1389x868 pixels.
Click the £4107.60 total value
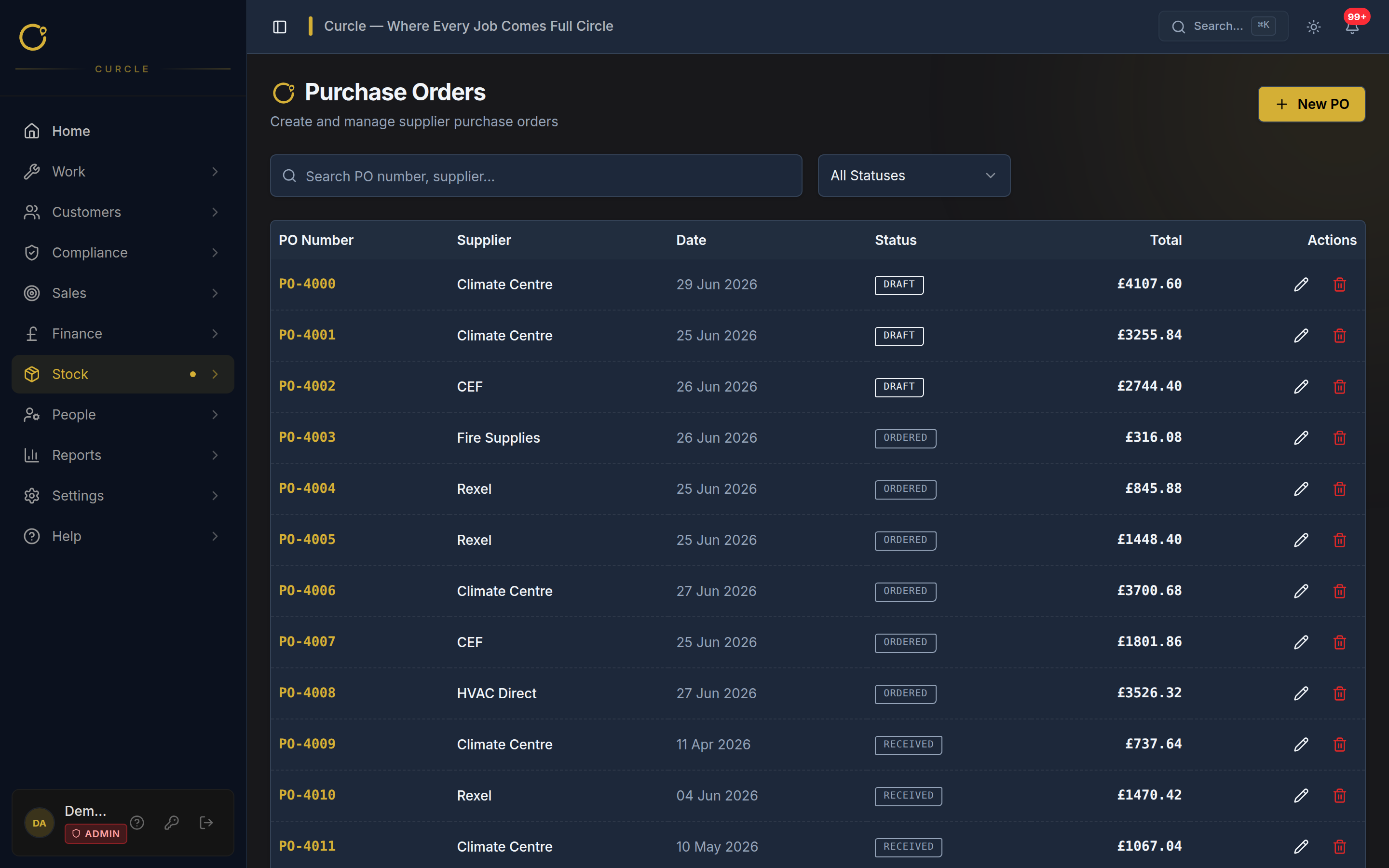(x=1149, y=284)
